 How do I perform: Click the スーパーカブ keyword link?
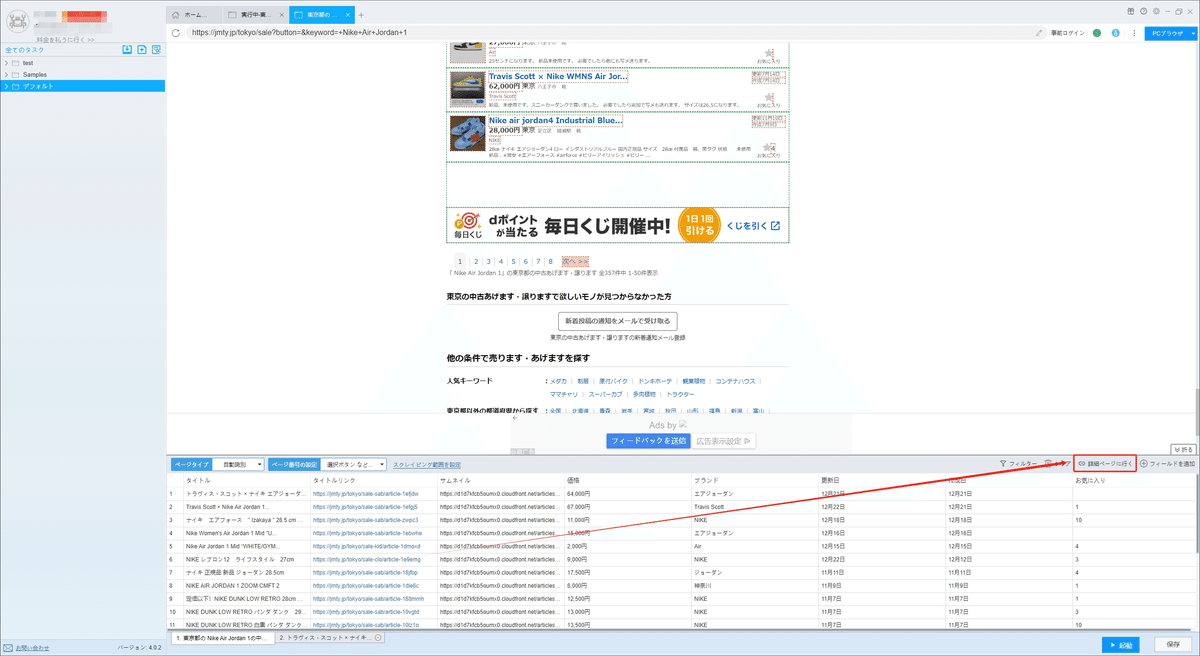coord(605,394)
